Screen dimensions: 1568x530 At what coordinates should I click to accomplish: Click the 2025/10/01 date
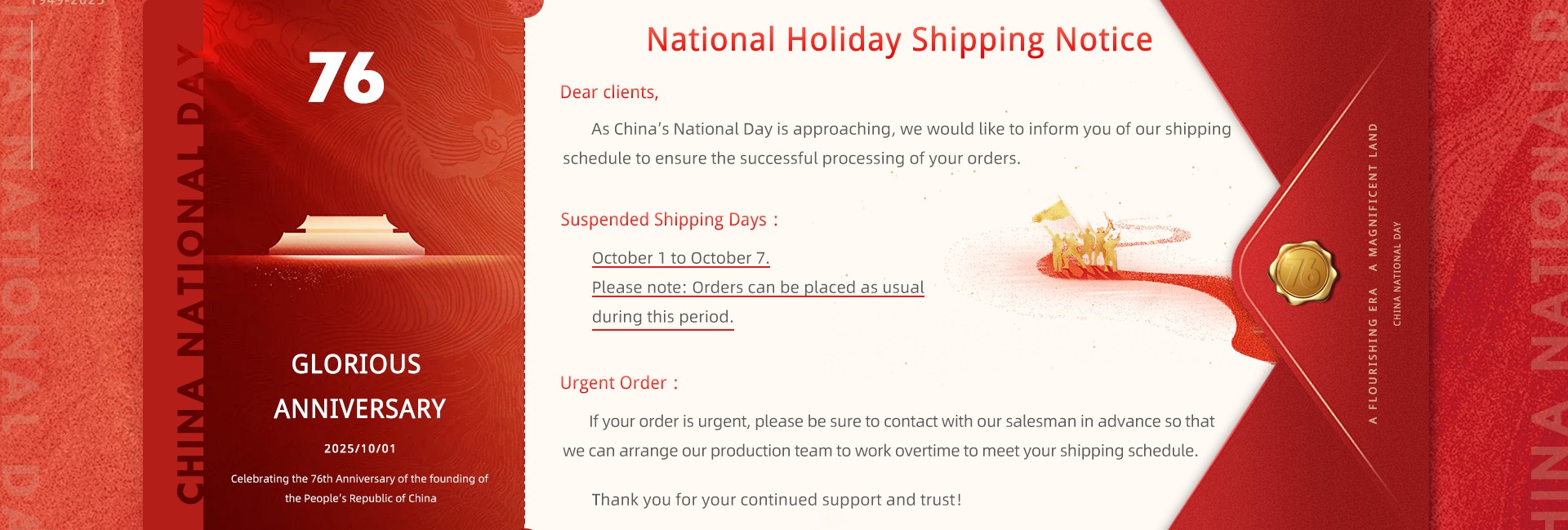pyautogui.click(x=359, y=449)
